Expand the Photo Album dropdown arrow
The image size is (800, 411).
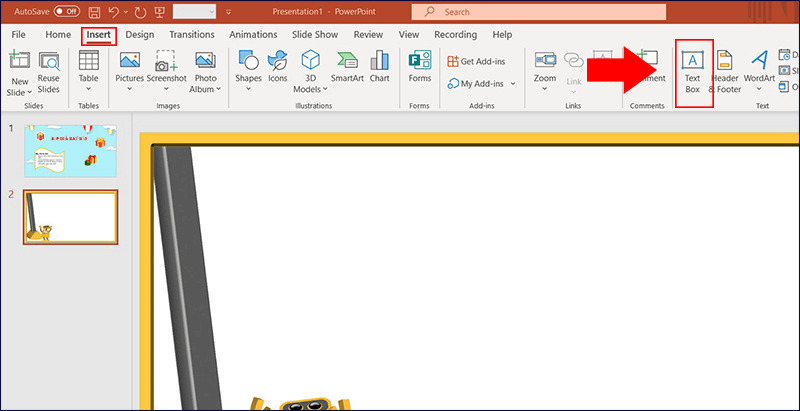pos(218,89)
